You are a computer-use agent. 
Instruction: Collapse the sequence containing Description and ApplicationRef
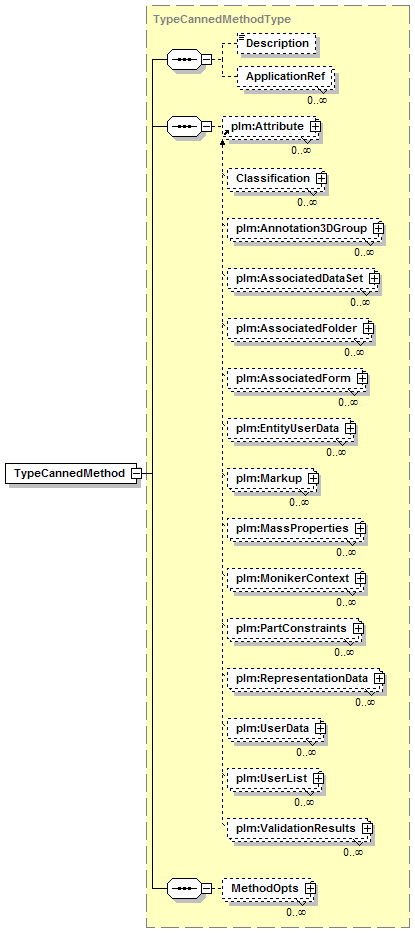[206, 60]
